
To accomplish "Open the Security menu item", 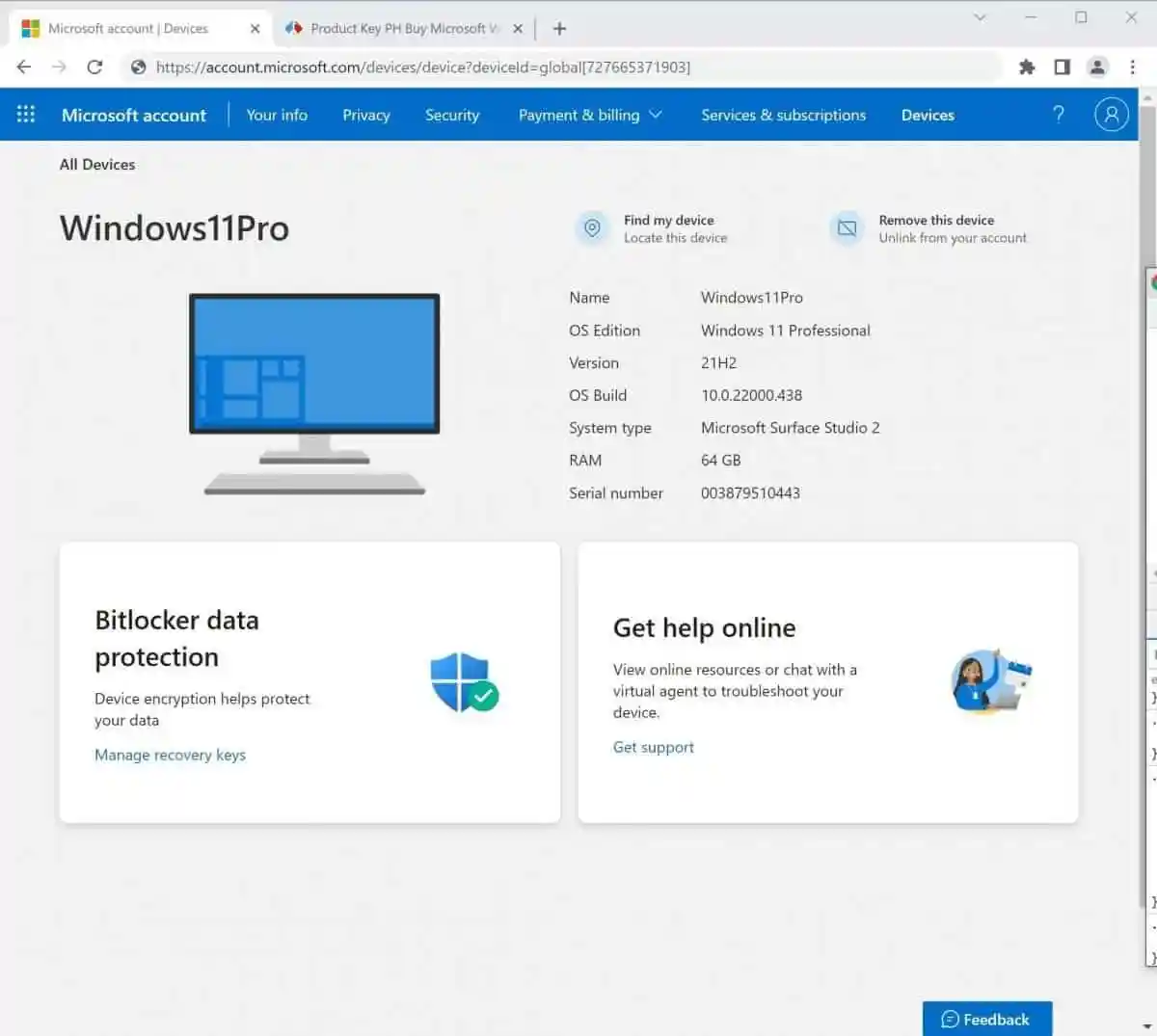I will pyautogui.click(x=451, y=115).
